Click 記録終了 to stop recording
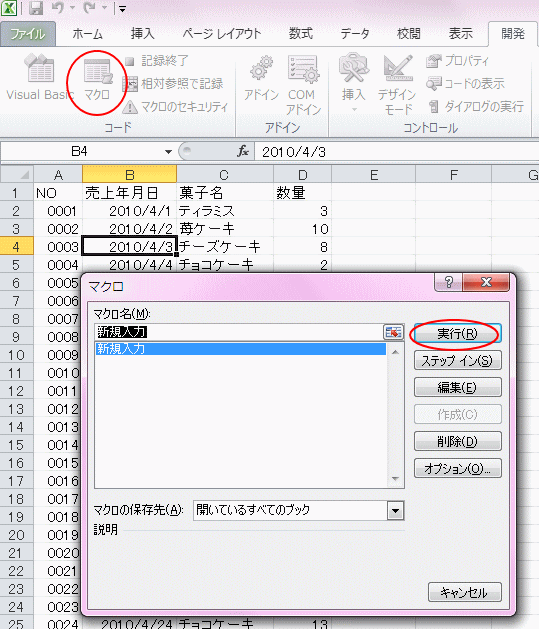This screenshot has height=629, width=539. (x=156, y=61)
